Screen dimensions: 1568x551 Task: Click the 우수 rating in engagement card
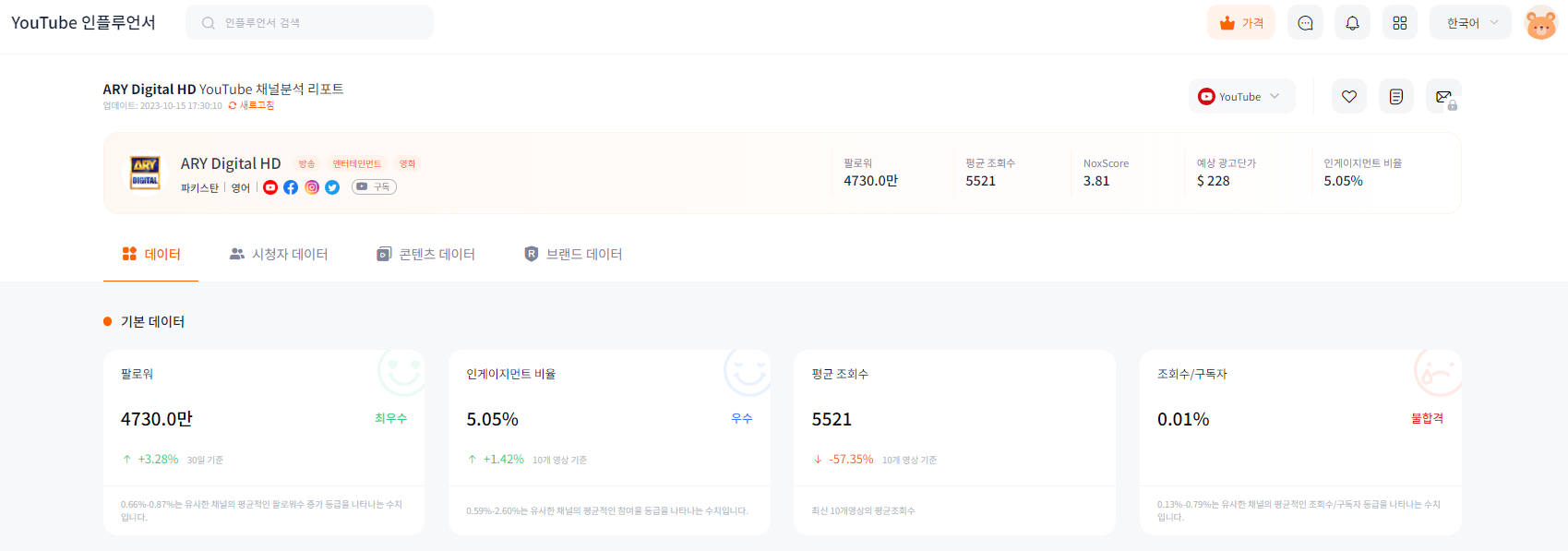click(x=742, y=418)
